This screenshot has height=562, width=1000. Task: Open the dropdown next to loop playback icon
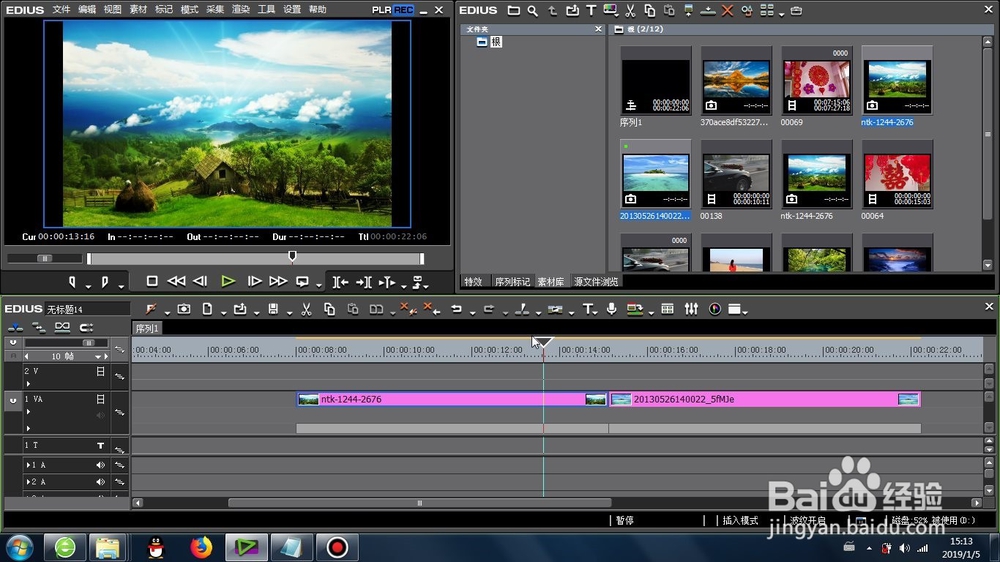[318, 286]
